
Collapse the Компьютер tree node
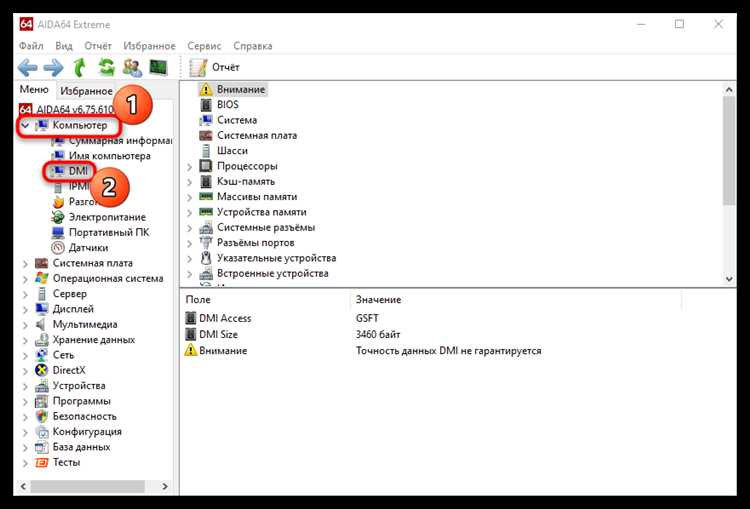click(x=25, y=125)
